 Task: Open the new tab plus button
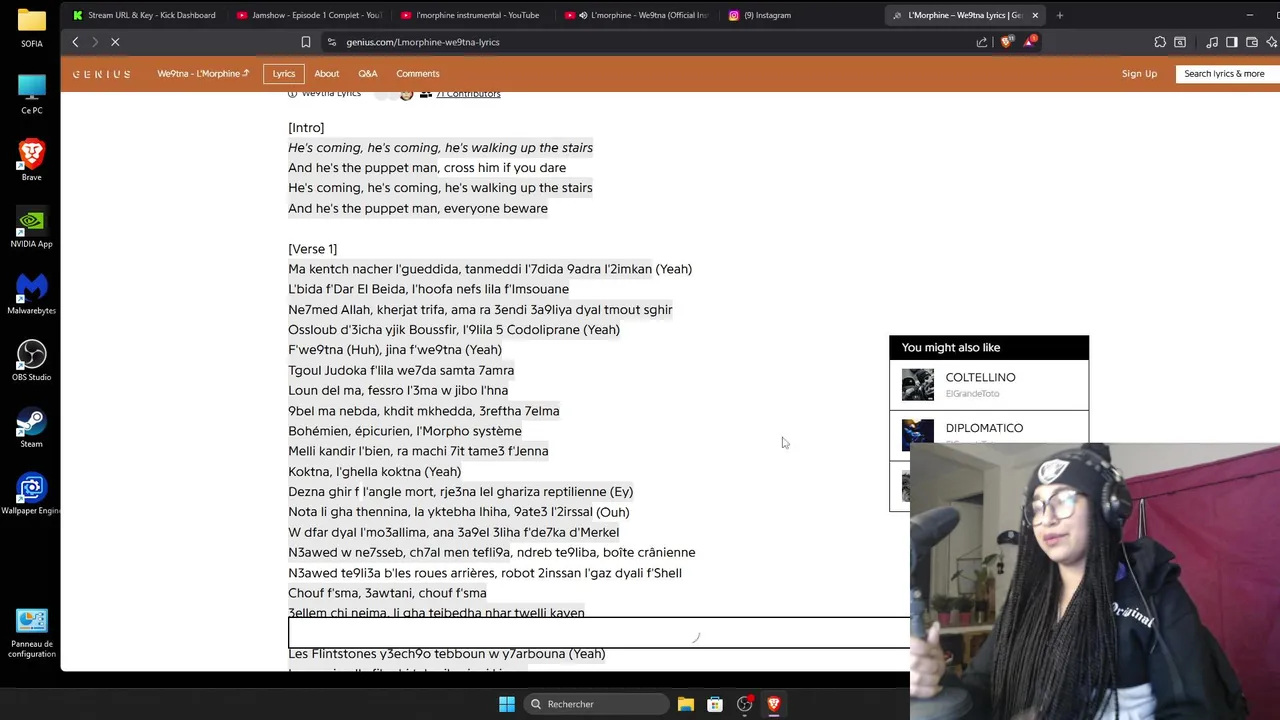click(1059, 15)
